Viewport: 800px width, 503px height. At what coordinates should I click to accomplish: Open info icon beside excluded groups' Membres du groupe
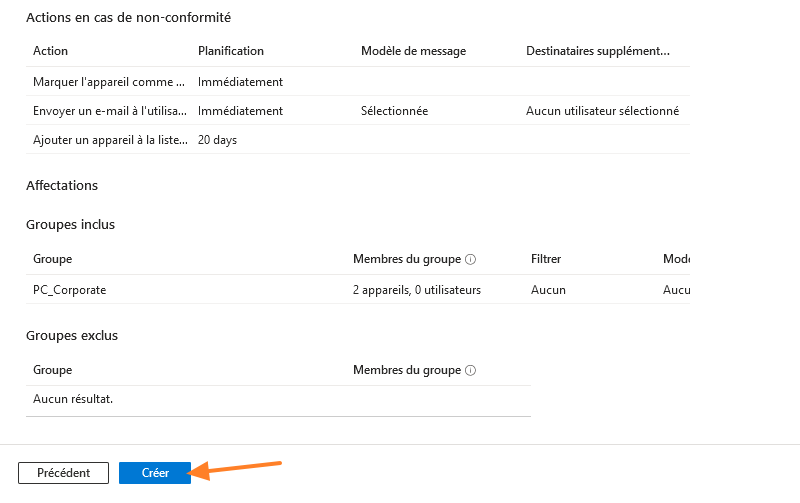tap(471, 370)
